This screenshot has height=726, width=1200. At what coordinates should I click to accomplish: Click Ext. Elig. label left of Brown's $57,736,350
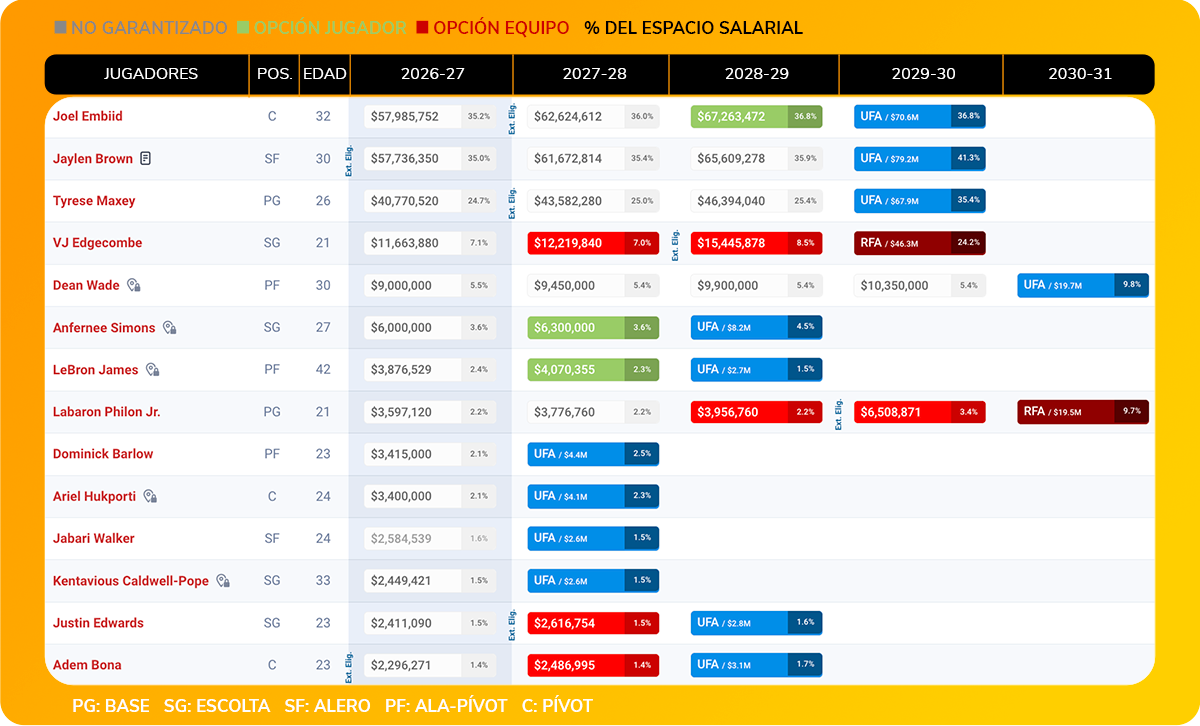[350, 159]
